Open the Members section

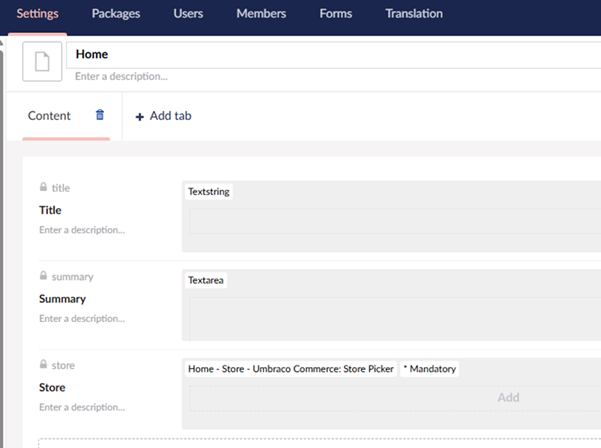coord(261,14)
